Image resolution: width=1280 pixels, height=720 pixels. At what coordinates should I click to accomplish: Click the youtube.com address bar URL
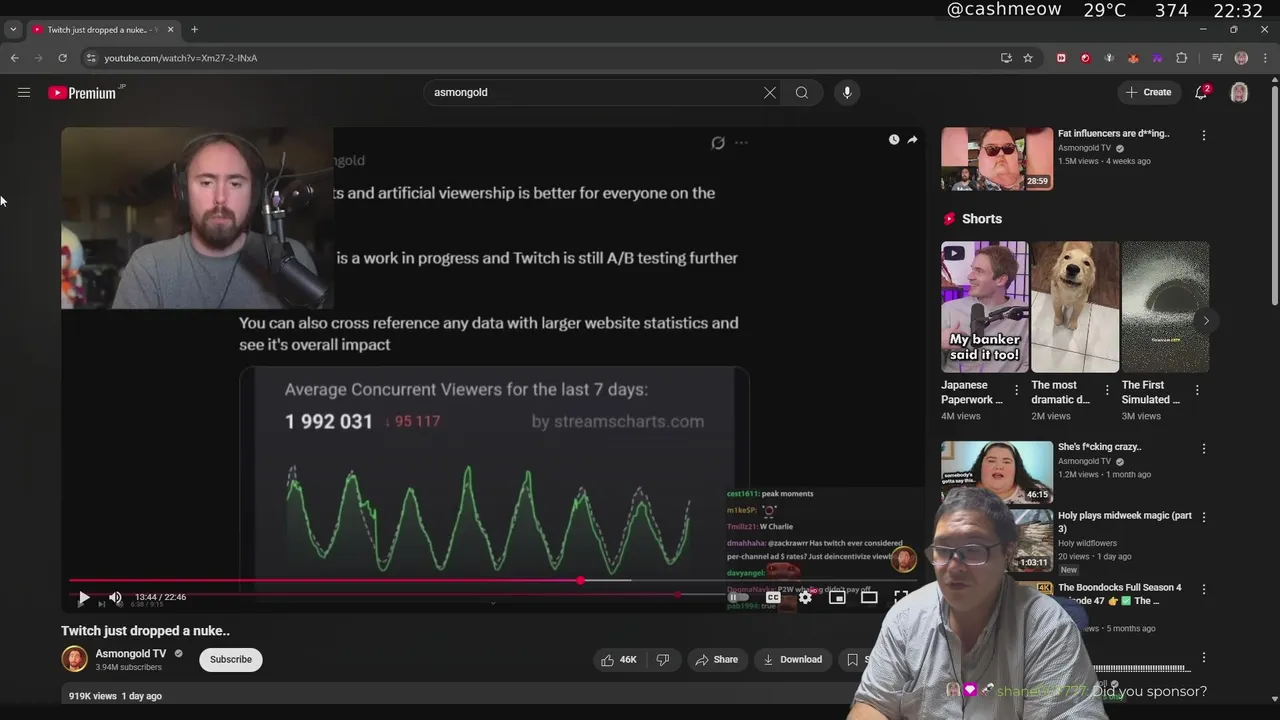point(181,58)
